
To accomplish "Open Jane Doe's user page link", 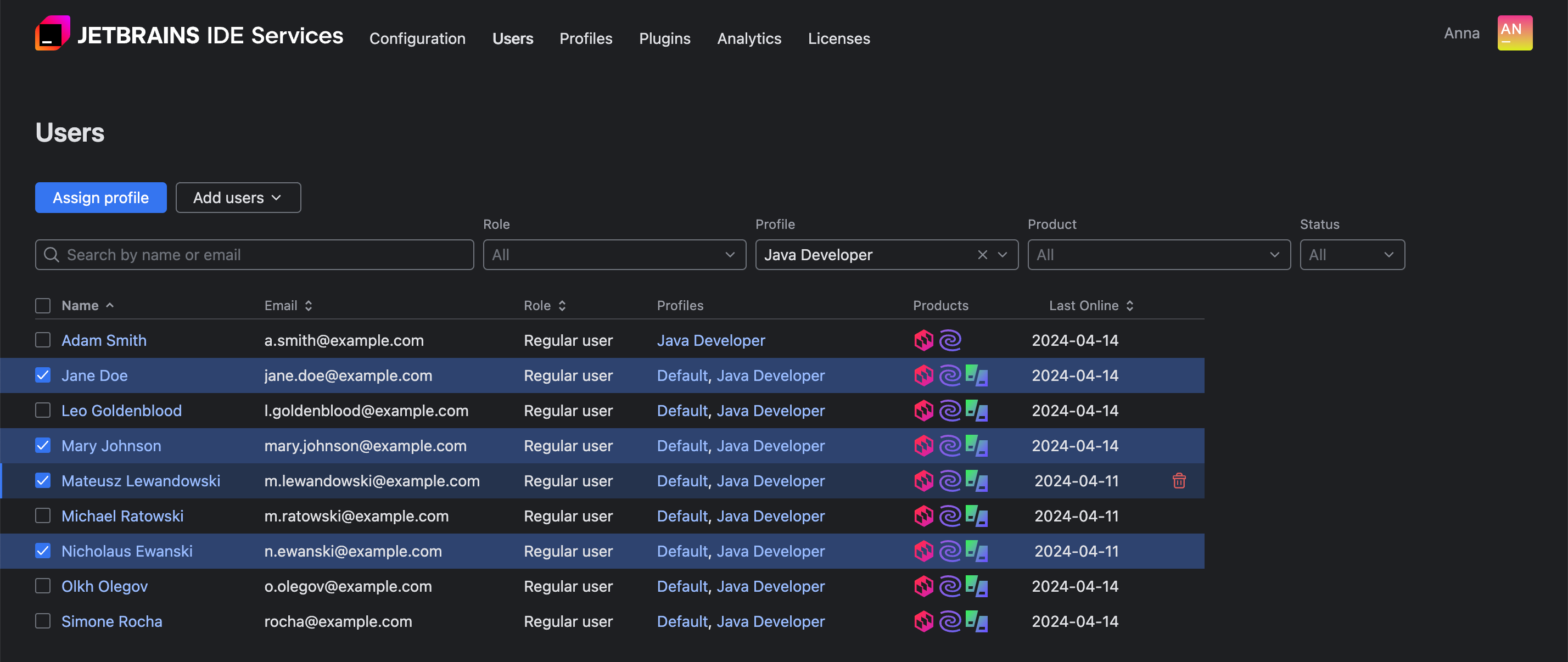I will 94,375.
